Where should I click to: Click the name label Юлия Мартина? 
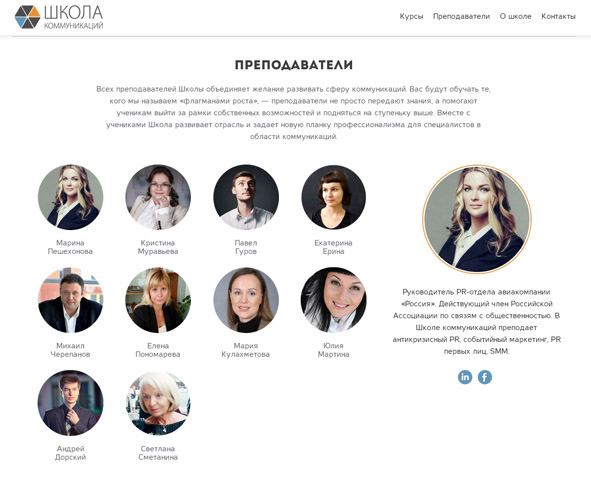(334, 350)
